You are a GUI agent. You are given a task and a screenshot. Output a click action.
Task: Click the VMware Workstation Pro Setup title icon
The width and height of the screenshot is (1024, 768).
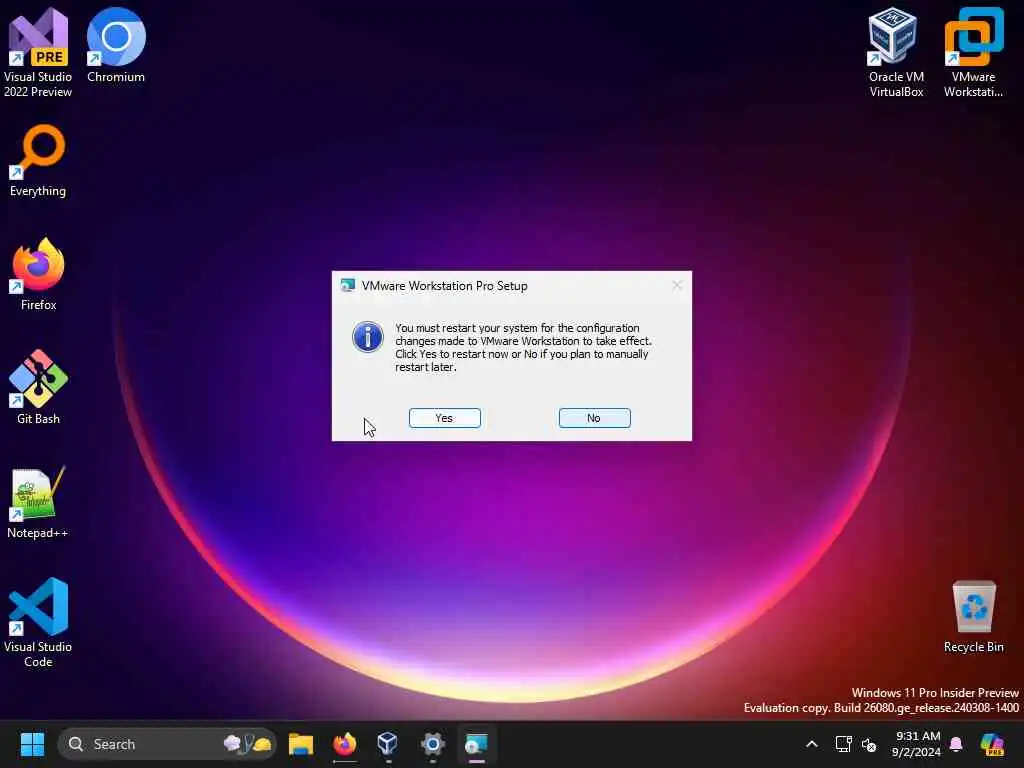click(x=347, y=285)
